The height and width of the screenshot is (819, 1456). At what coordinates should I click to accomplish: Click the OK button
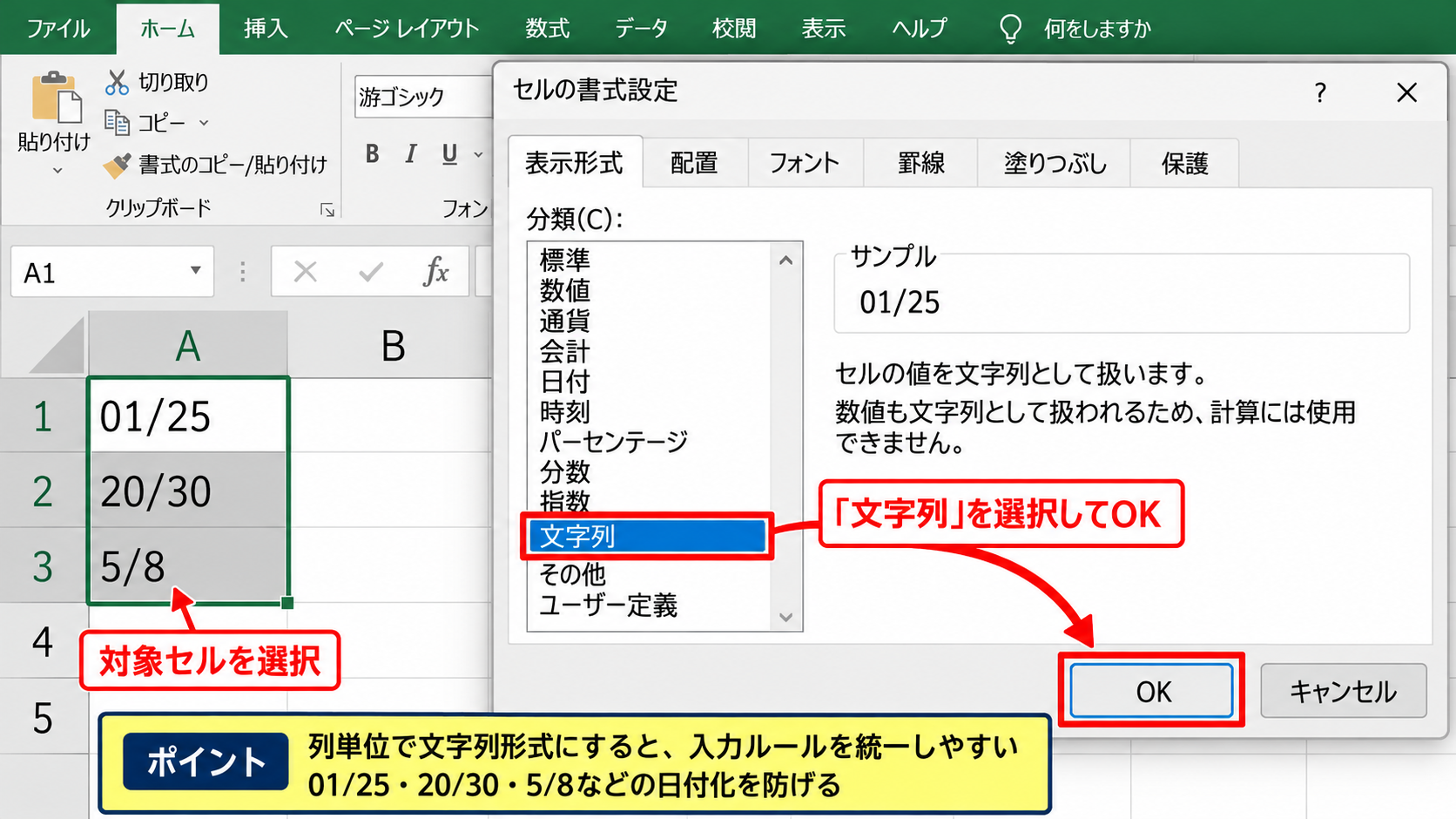(x=1151, y=691)
